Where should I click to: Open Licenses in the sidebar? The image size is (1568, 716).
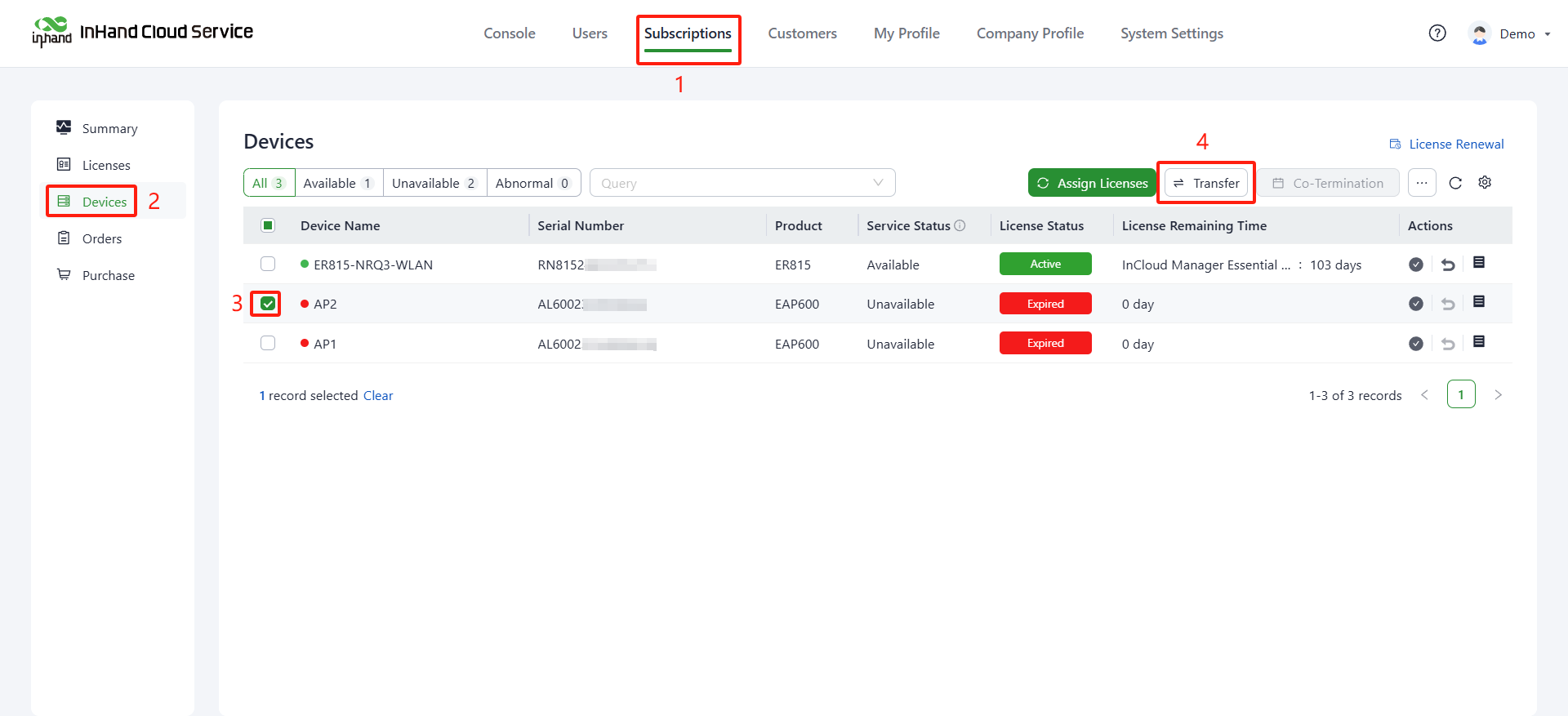[x=106, y=165]
